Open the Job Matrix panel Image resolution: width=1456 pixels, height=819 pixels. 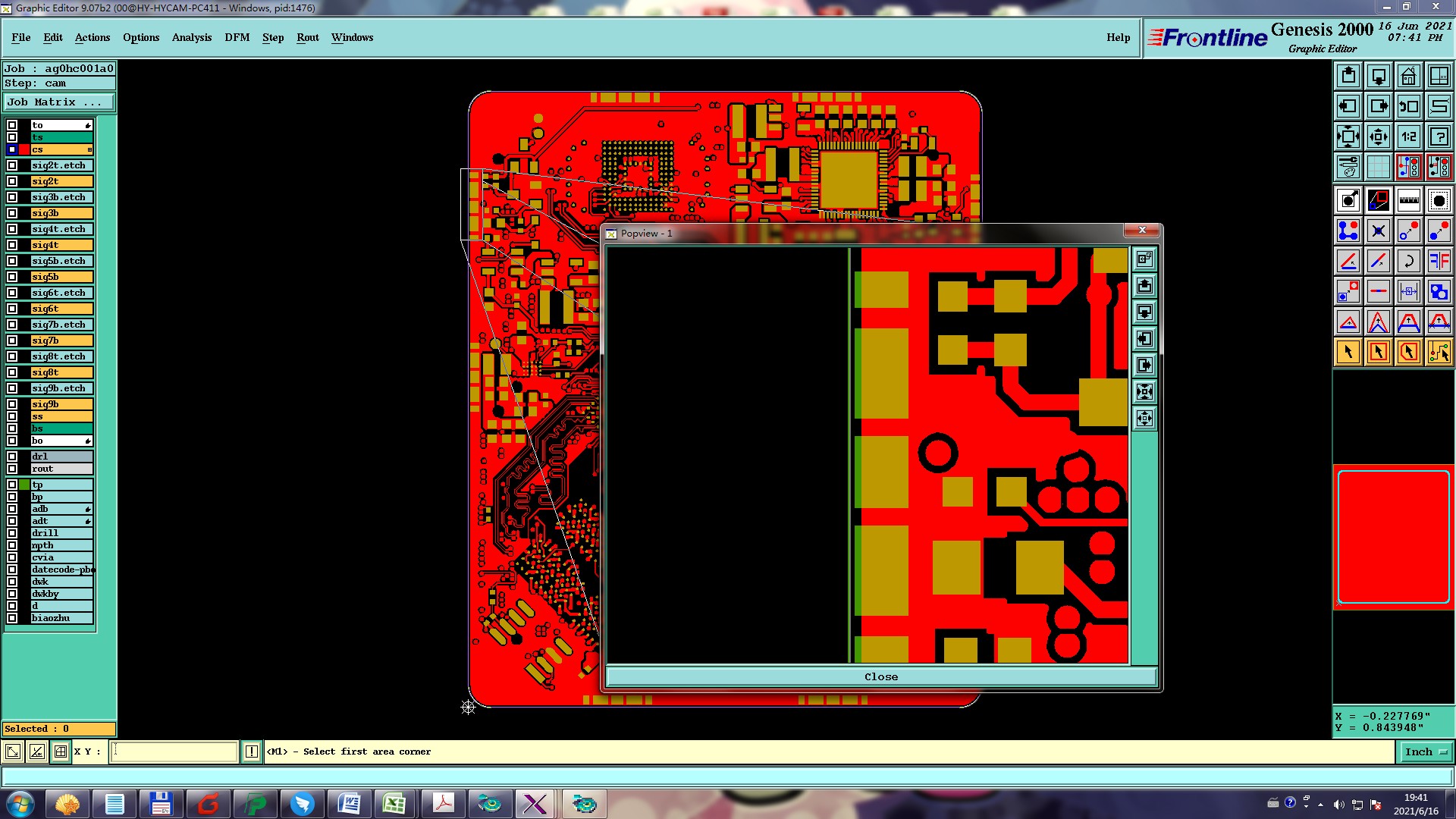pyautogui.click(x=59, y=102)
